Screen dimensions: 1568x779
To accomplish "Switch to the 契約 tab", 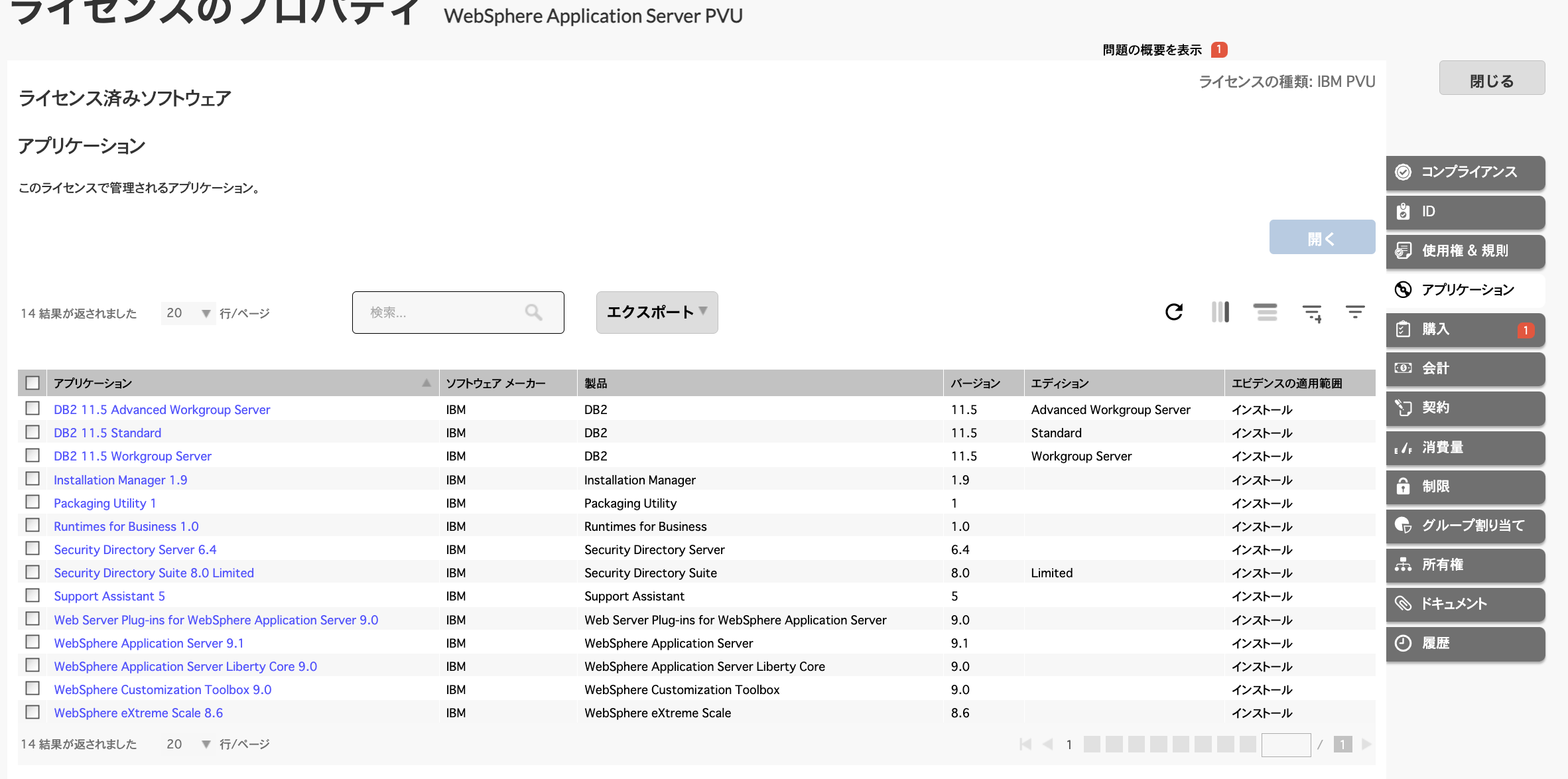I will [1465, 407].
